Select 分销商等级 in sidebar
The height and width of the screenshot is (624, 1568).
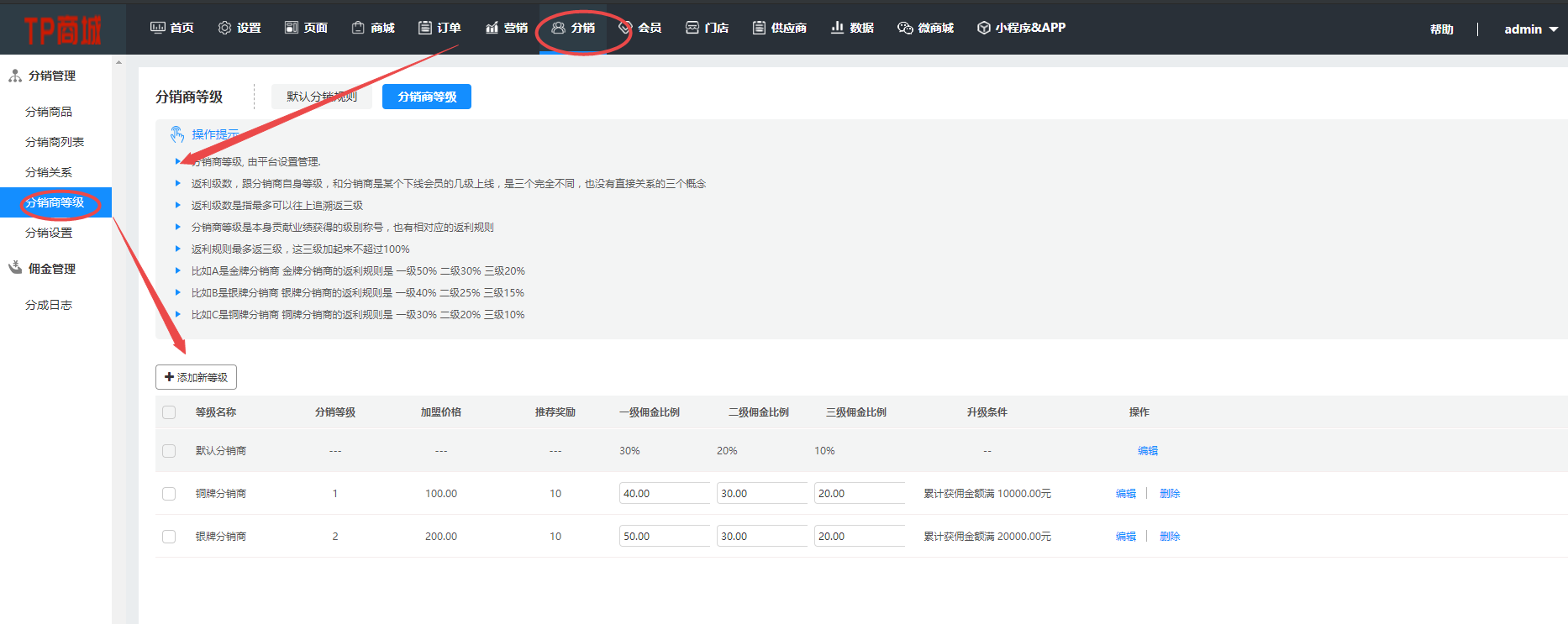point(55,202)
